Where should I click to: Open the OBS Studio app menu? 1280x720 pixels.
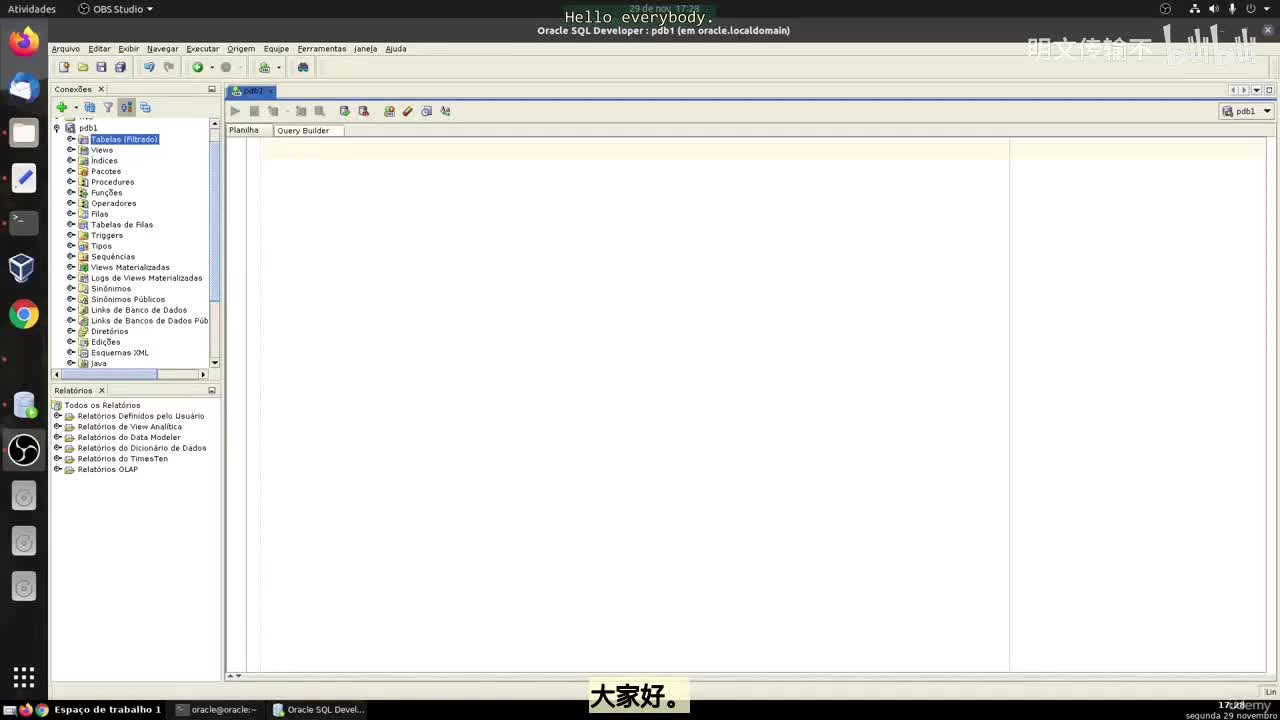(x=116, y=9)
